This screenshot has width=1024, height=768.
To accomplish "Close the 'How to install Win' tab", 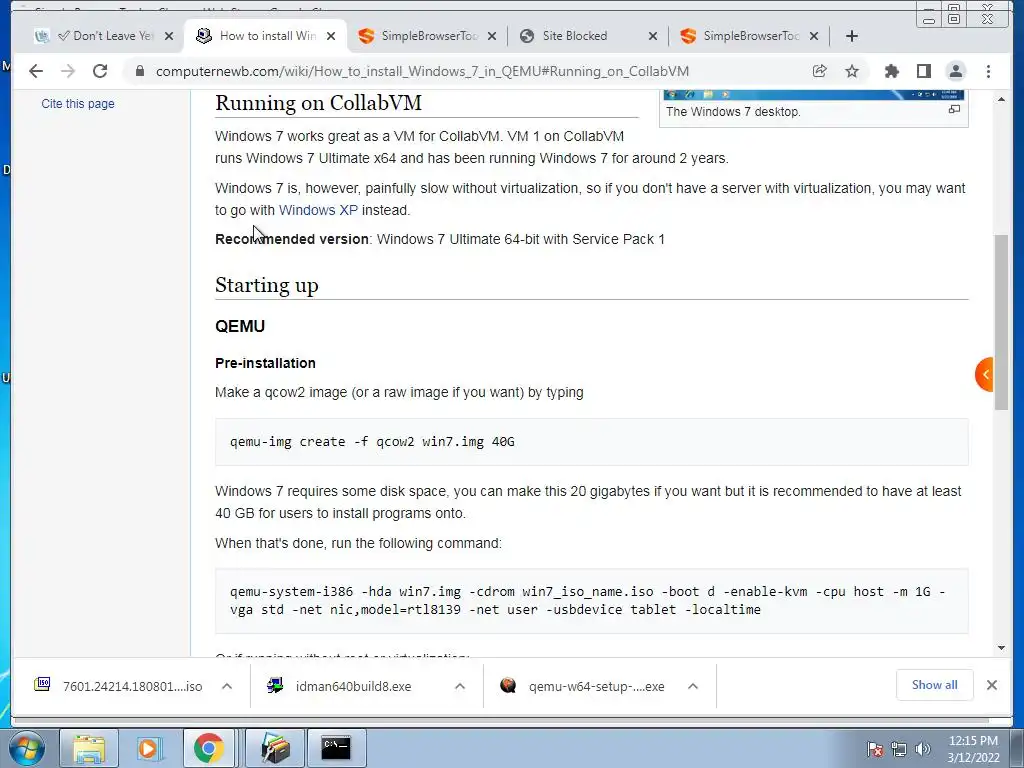I will click(x=331, y=36).
